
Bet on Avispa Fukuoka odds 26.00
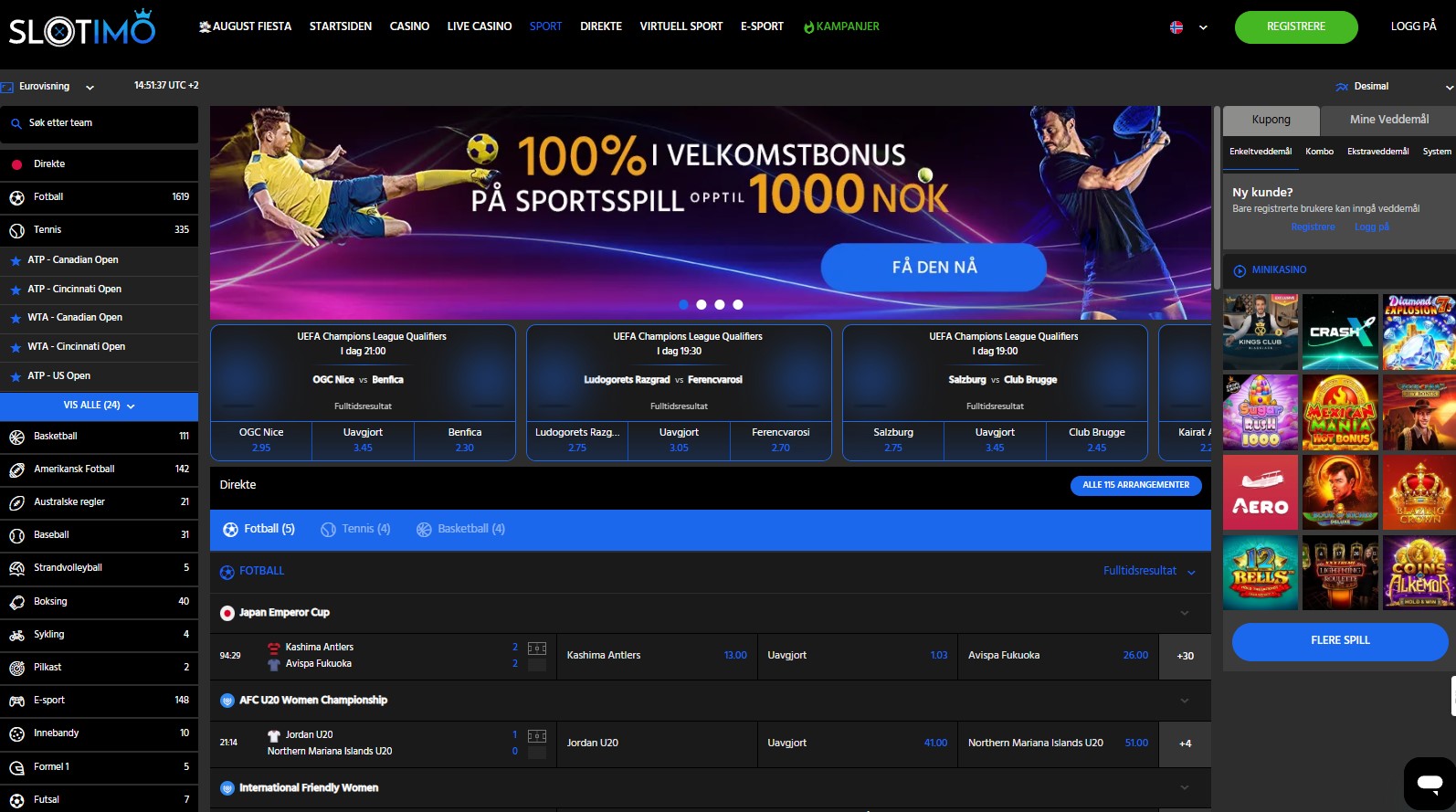[x=1058, y=656]
